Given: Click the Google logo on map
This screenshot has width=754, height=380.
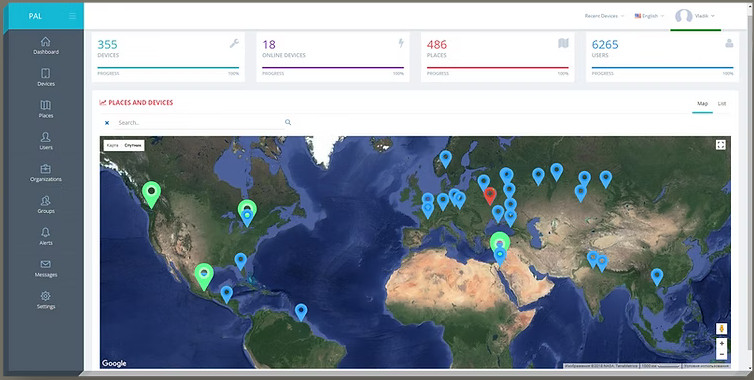Looking at the screenshot, I should click(114, 363).
